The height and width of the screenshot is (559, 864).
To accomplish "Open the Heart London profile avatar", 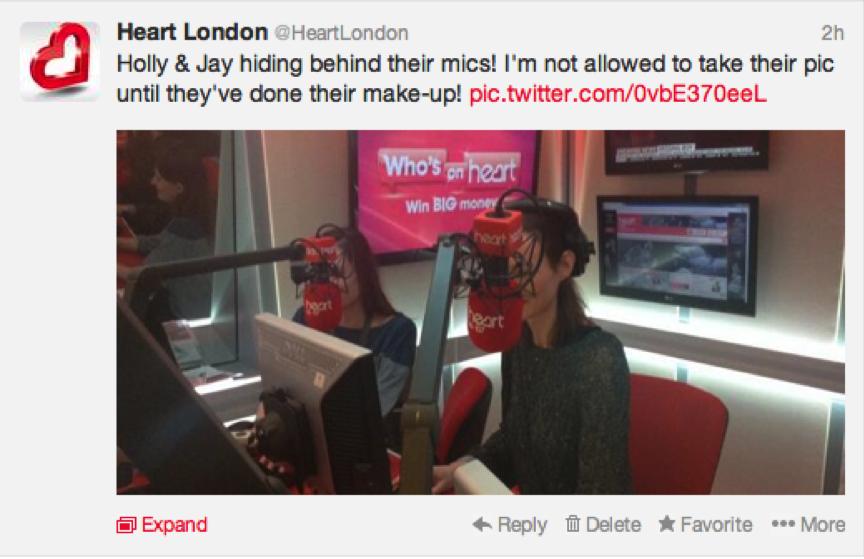I will 60,61.
